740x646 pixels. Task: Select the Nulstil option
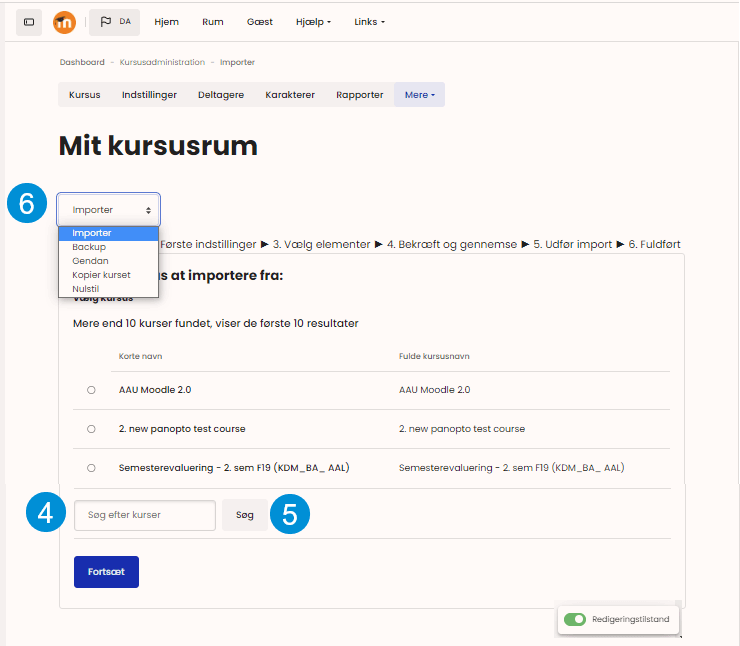click(x=86, y=289)
